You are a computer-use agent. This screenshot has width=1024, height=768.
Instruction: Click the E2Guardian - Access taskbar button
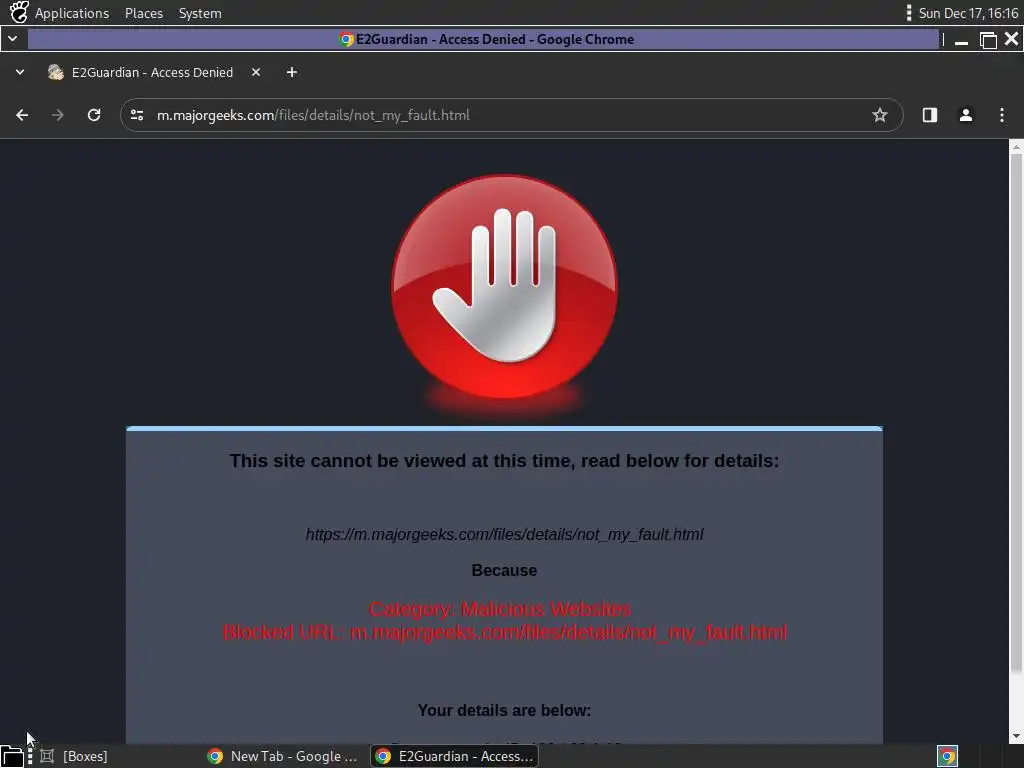point(455,756)
